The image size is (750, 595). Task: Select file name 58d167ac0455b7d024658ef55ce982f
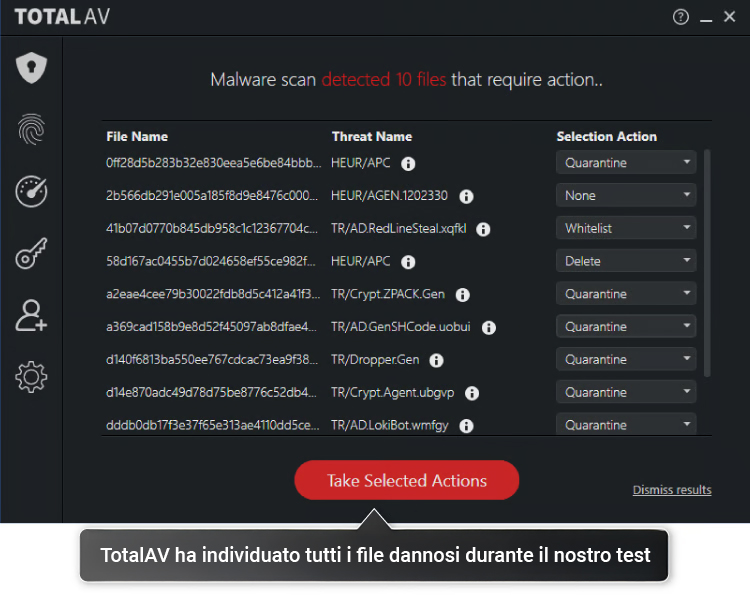(x=210, y=261)
